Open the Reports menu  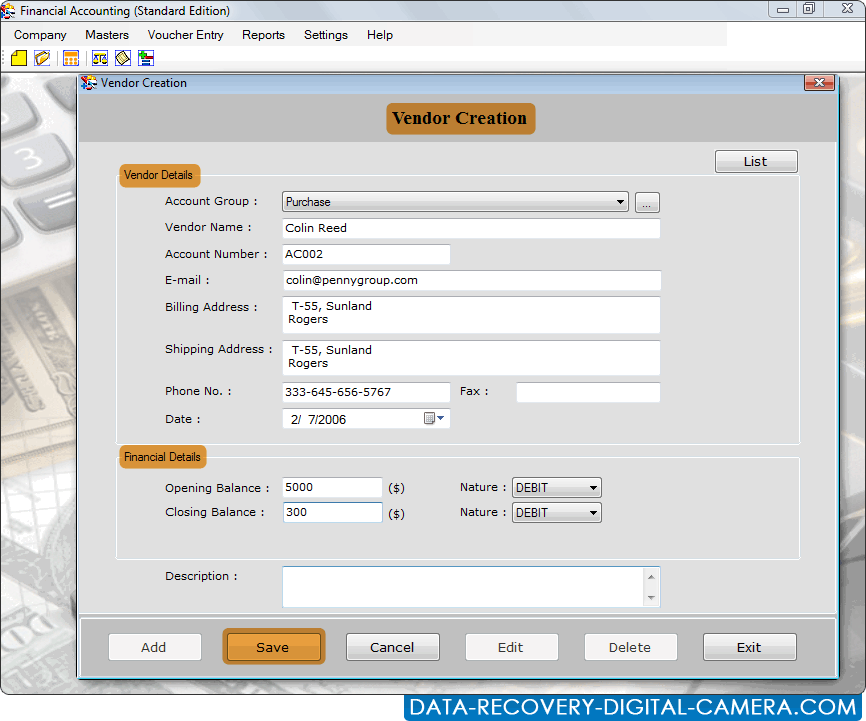[263, 35]
